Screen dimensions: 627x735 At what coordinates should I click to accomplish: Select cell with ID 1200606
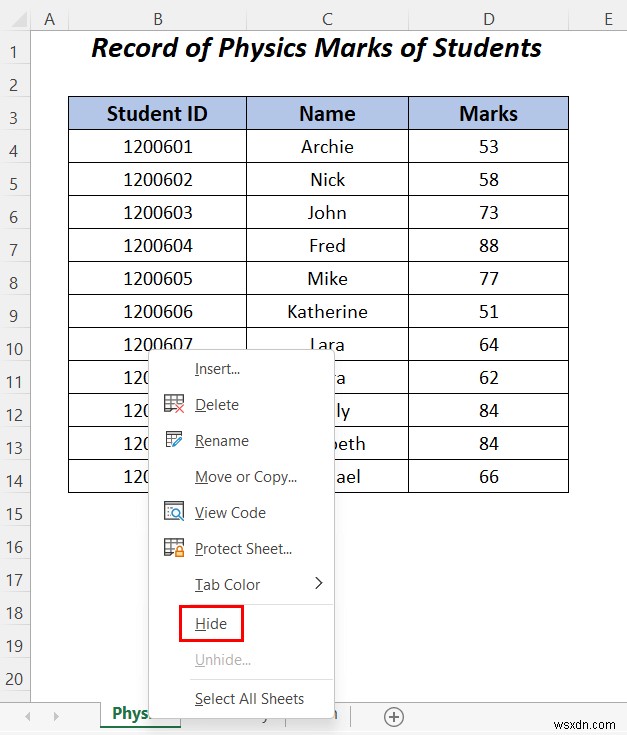point(157,311)
